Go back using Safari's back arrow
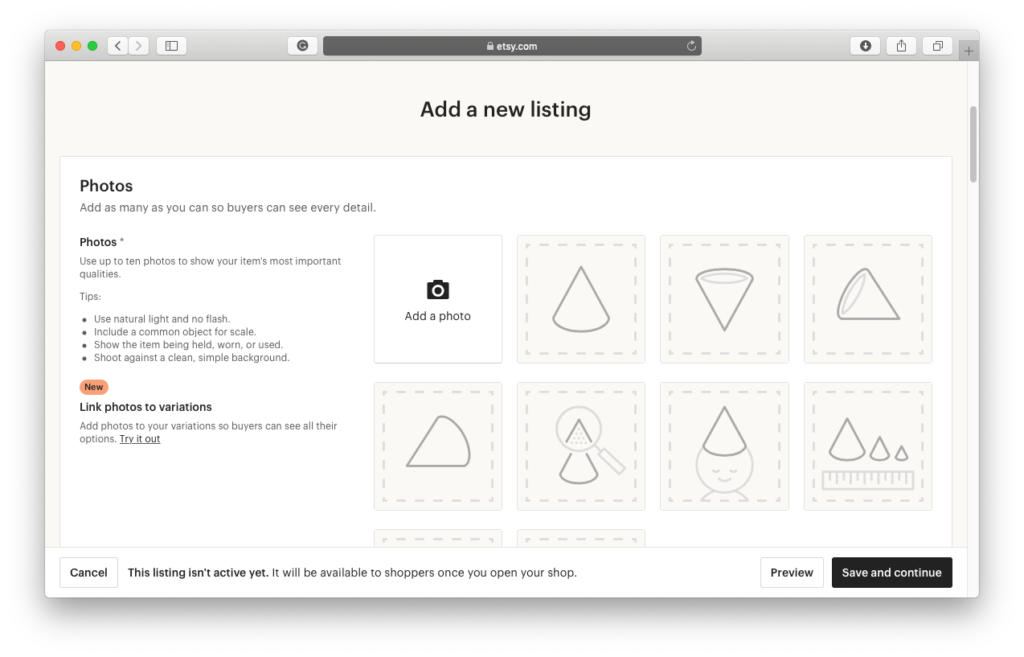 (x=118, y=46)
